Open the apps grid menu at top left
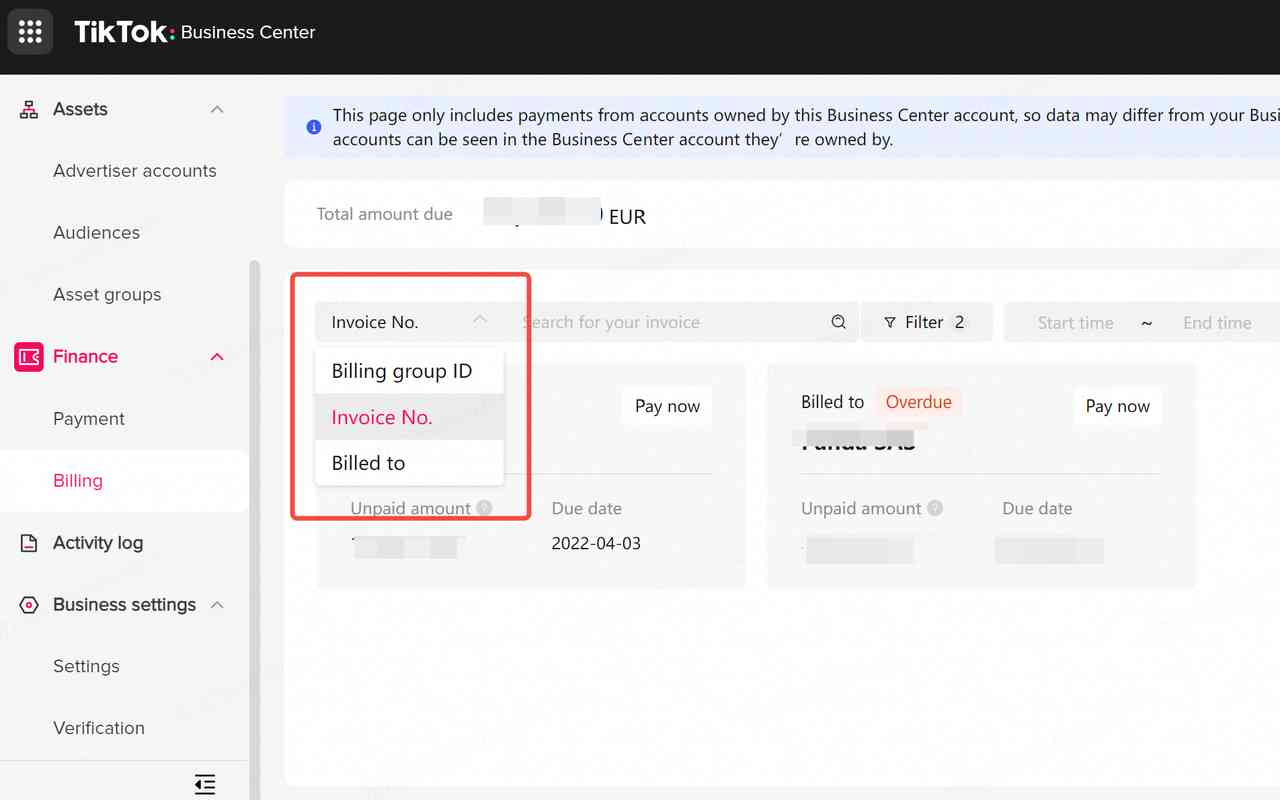This screenshot has height=800, width=1280. (x=30, y=31)
